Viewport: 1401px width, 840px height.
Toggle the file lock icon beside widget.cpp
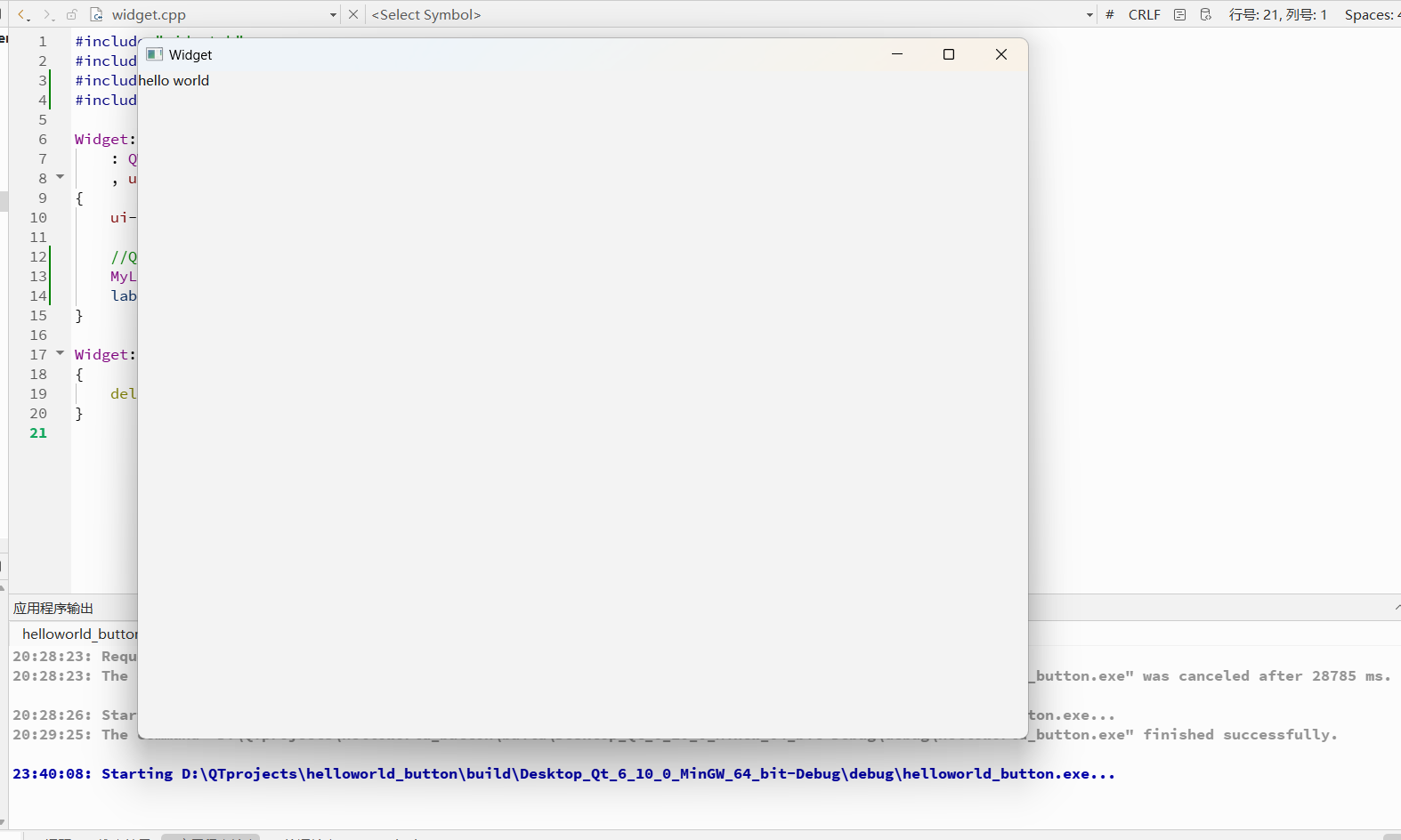coord(72,15)
